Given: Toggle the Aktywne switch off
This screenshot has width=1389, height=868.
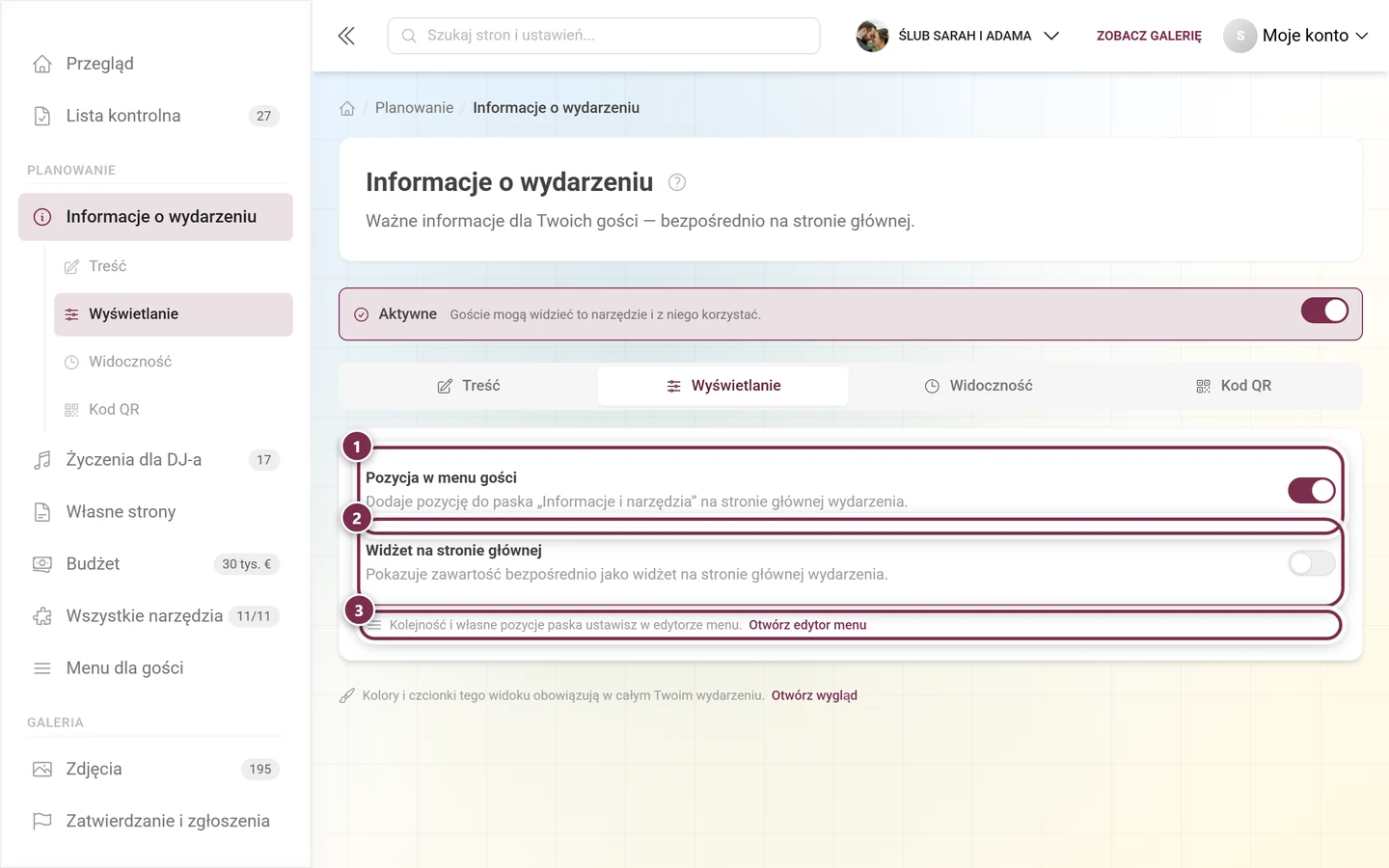Looking at the screenshot, I should coord(1324,311).
